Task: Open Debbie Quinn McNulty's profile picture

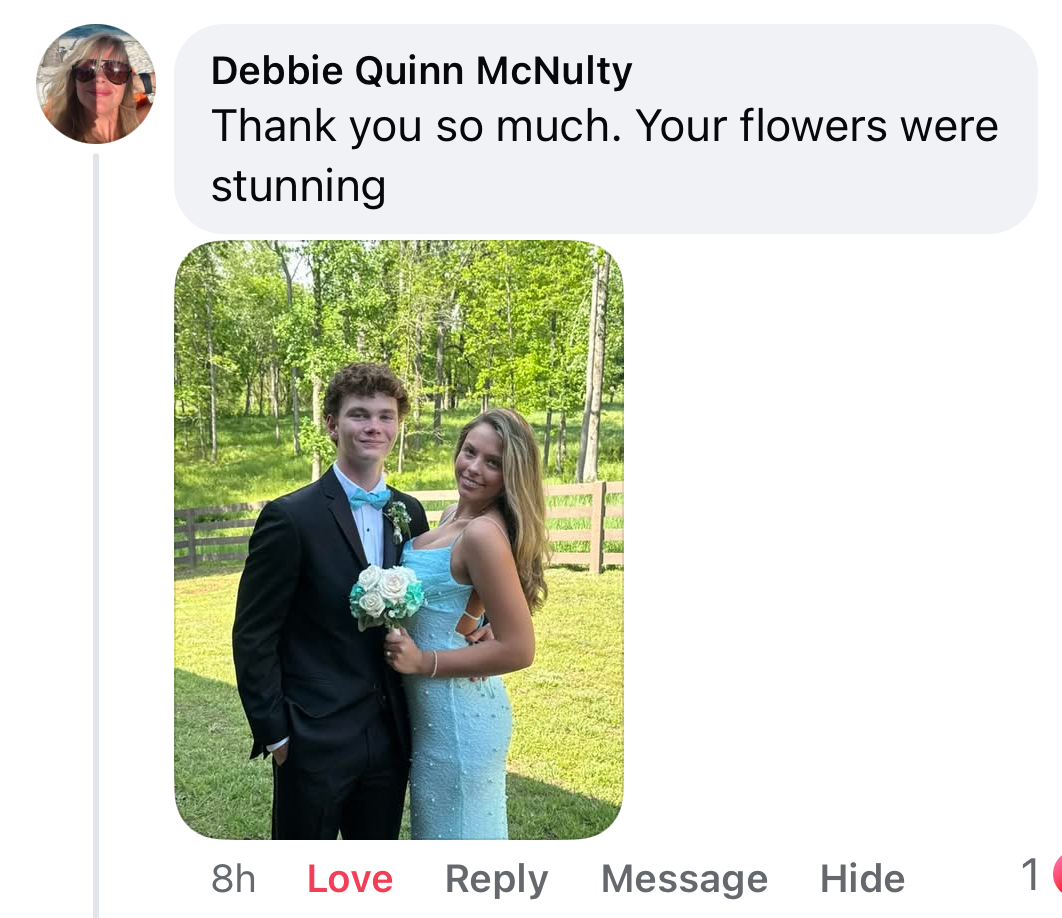Action: 96,84
